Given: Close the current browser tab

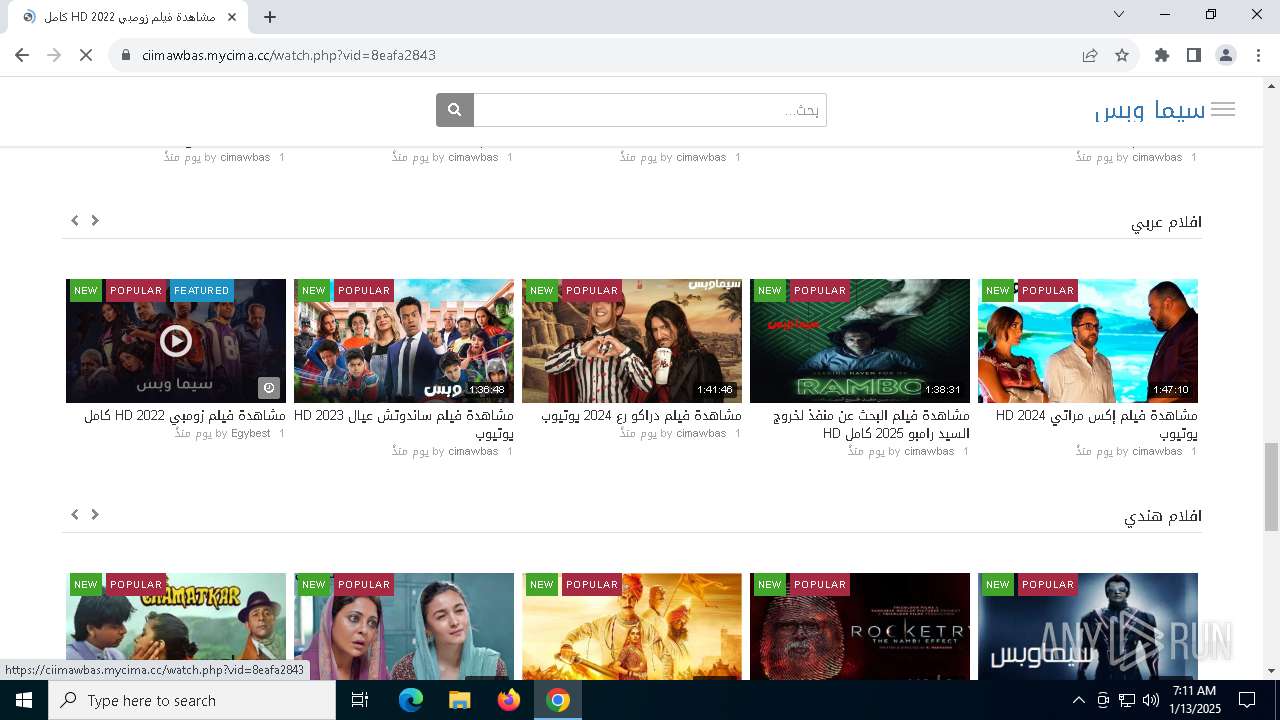Looking at the screenshot, I should pyautogui.click(x=232, y=17).
